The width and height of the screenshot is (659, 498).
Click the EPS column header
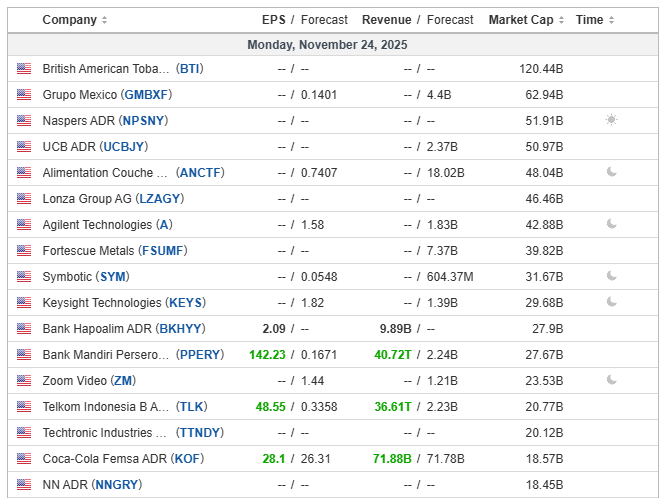pyautogui.click(x=273, y=20)
